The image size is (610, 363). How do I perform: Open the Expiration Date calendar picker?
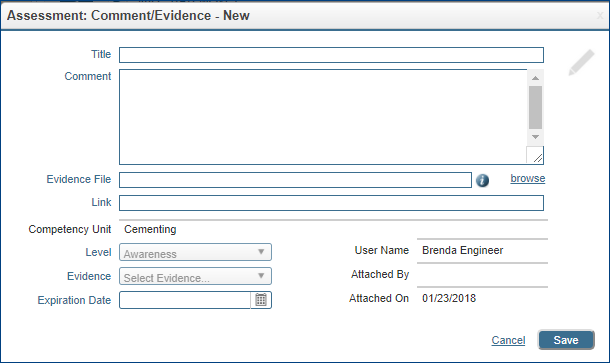coord(261,300)
